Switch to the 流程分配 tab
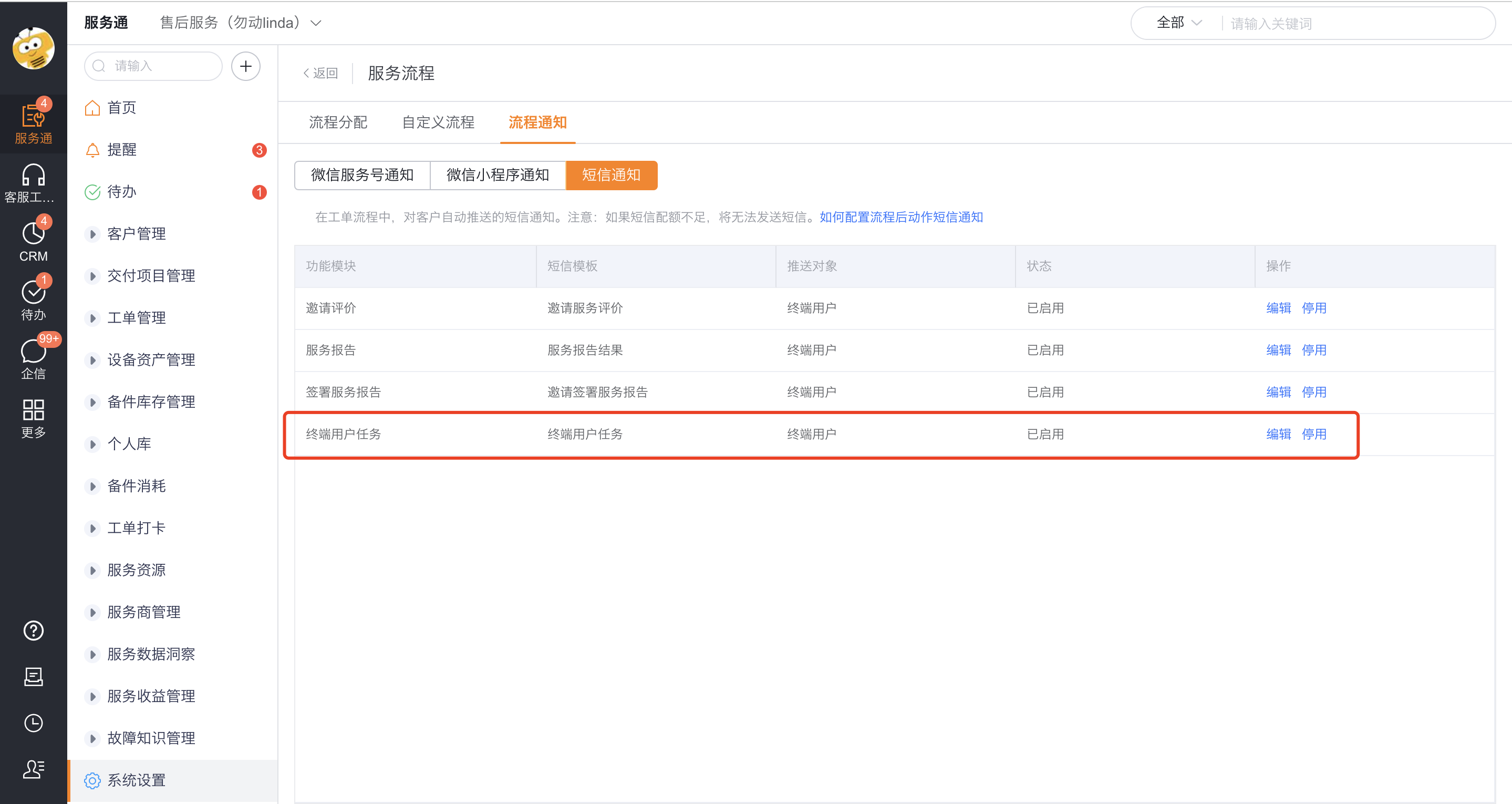 pos(338,122)
